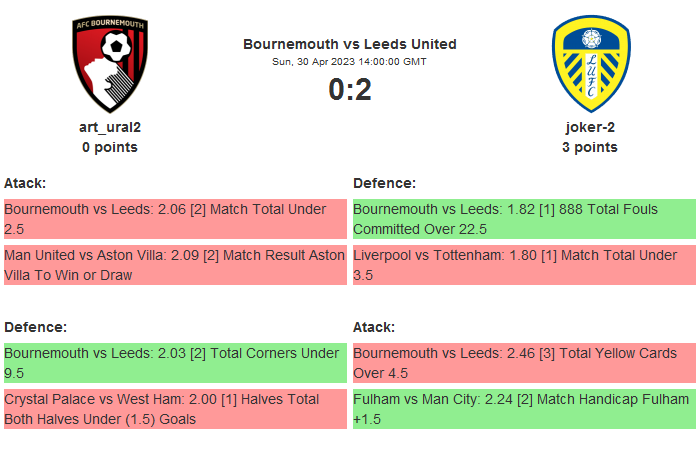Click the match date Sun, 30 Apr 2023

tap(350, 62)
